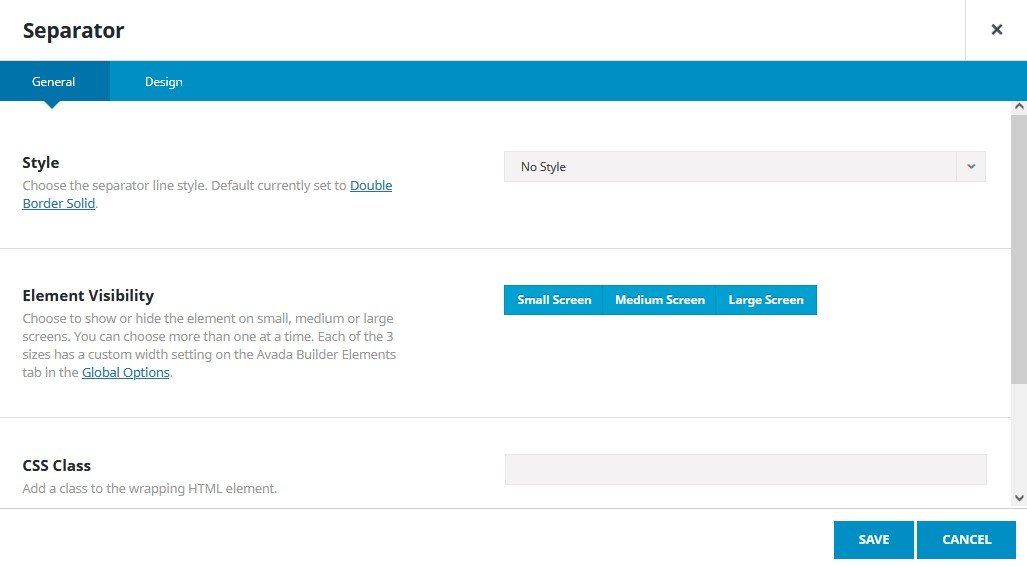The image size is (1027, 567).
Task: Click the Style option heading
Action: click(x=41, y=163)
